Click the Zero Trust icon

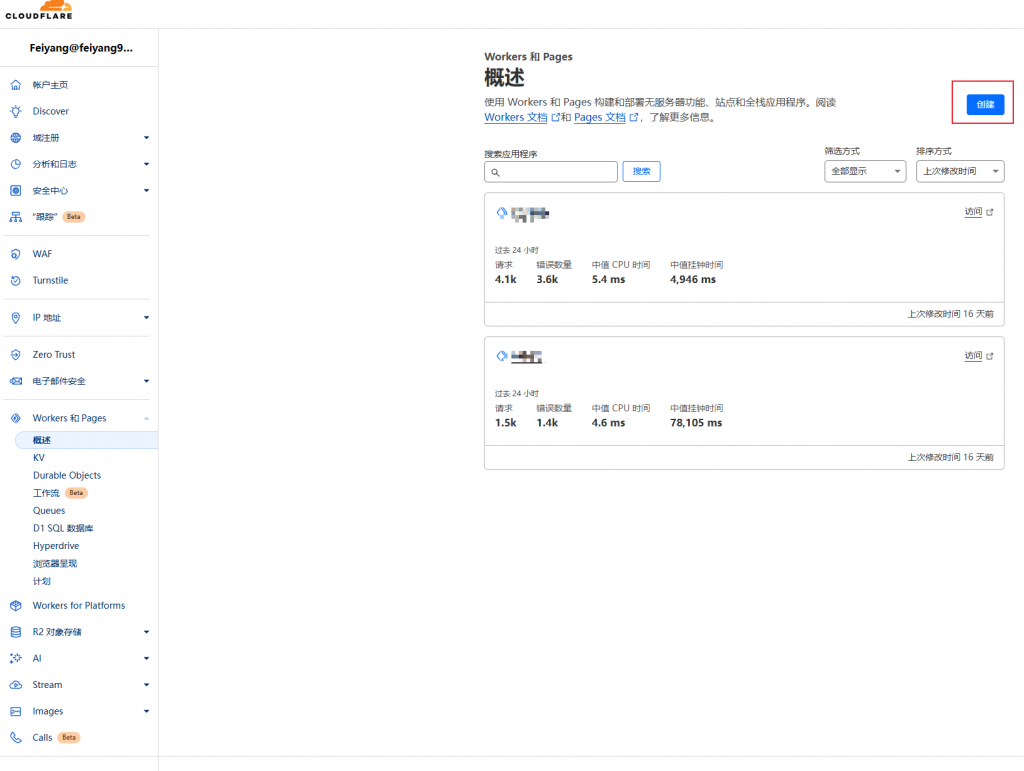click(16, 354)
